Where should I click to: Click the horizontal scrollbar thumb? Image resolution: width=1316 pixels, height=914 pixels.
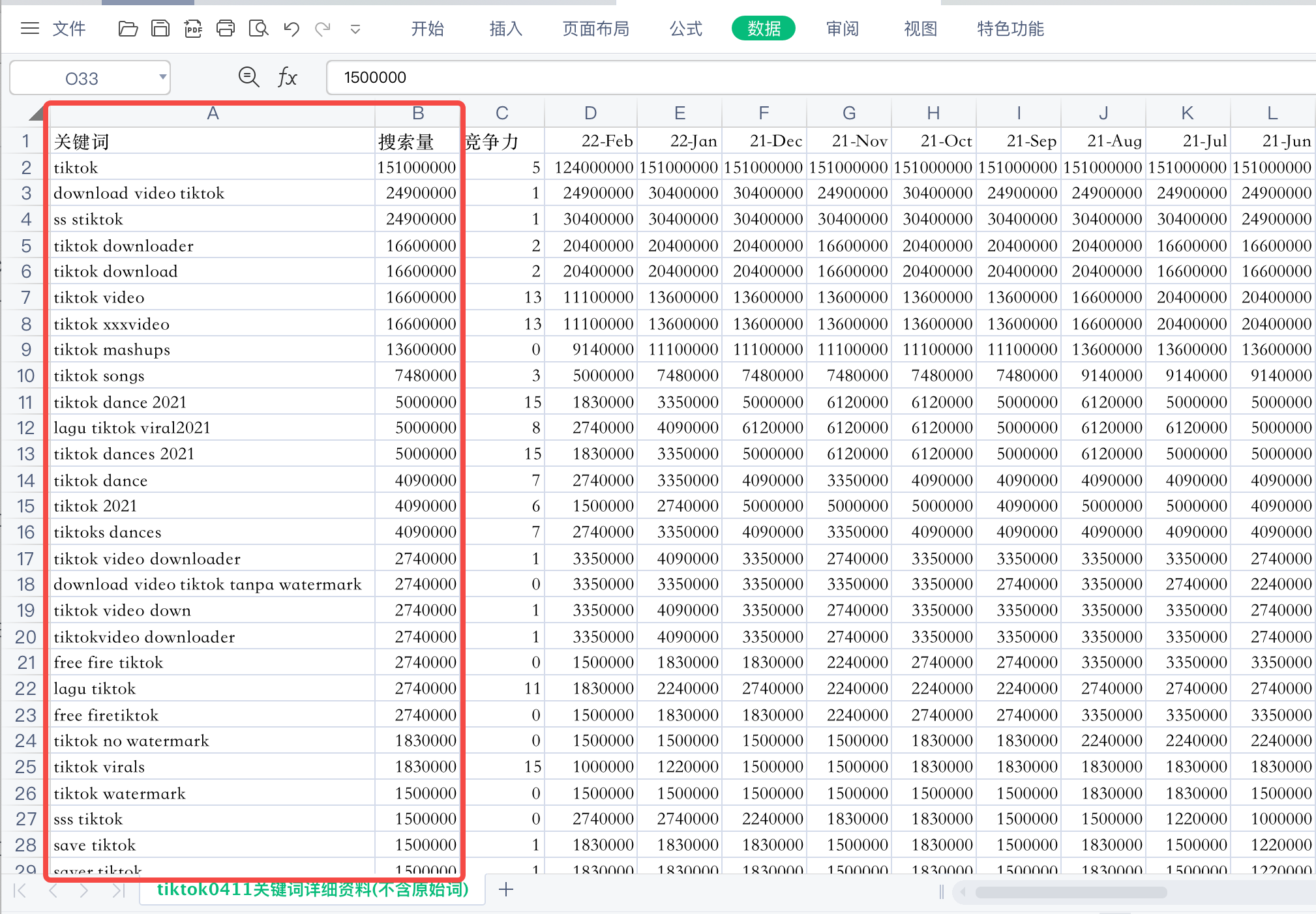click(1071, 892)
